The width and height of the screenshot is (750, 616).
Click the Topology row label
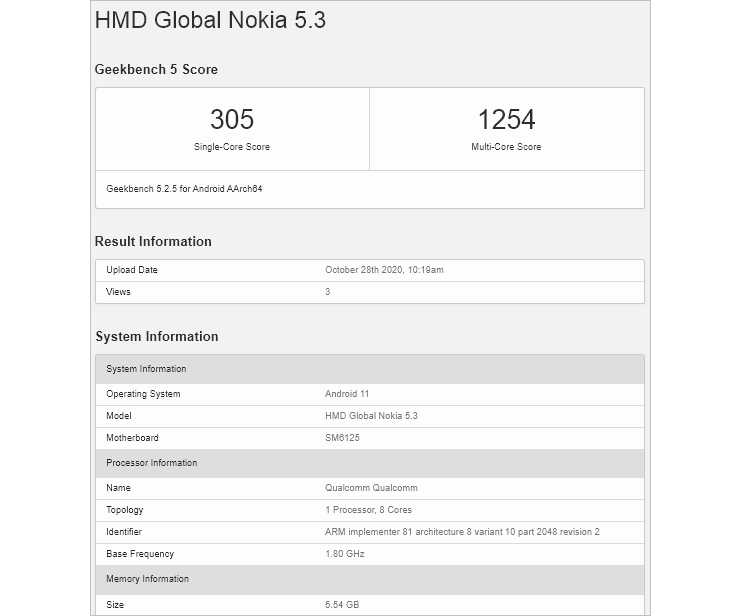(124, 510)
